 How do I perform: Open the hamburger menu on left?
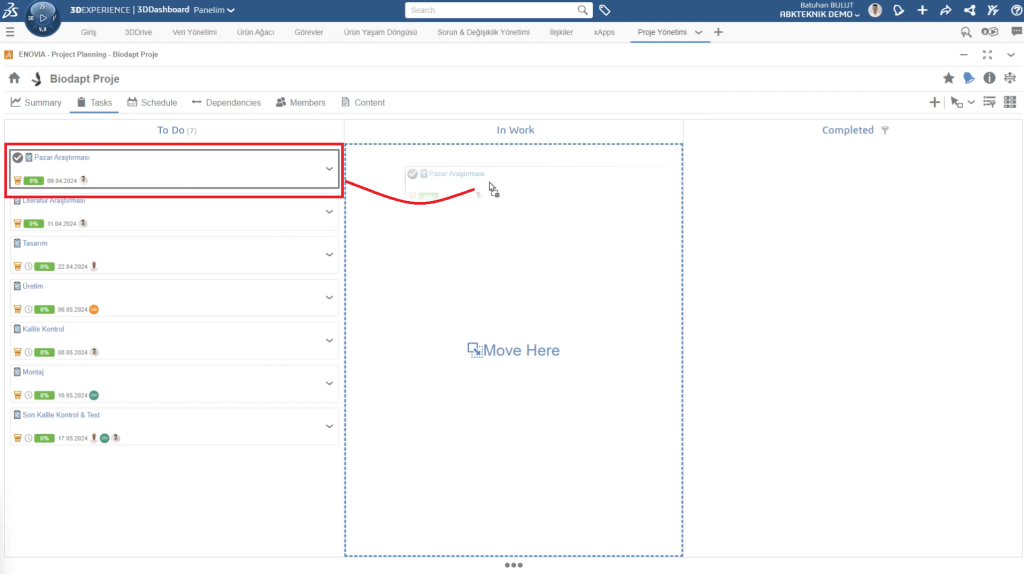tap(10, 32)
